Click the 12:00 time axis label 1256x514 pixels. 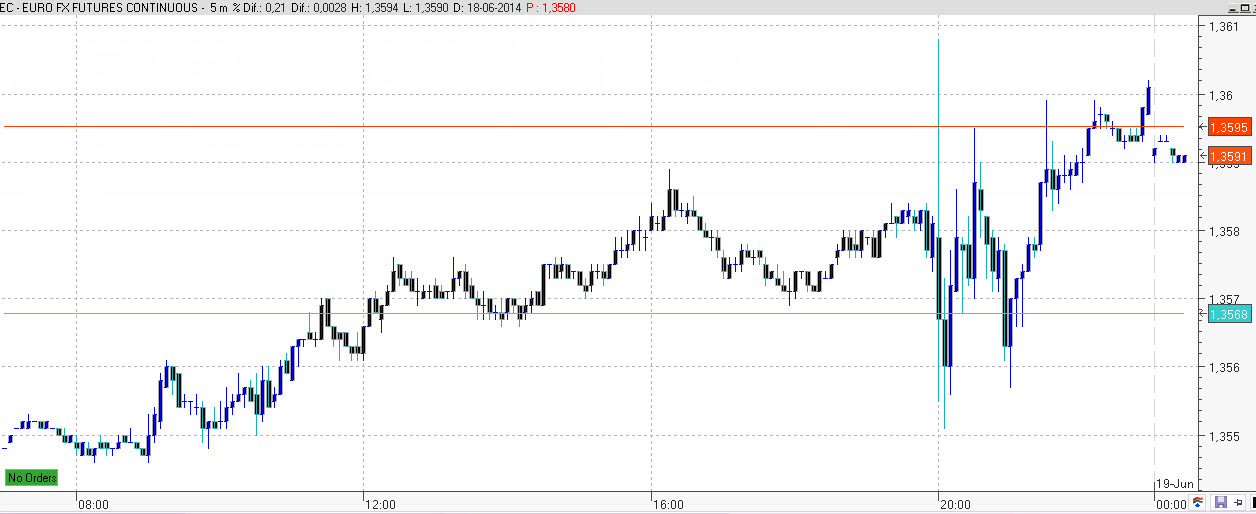(380, 503)
